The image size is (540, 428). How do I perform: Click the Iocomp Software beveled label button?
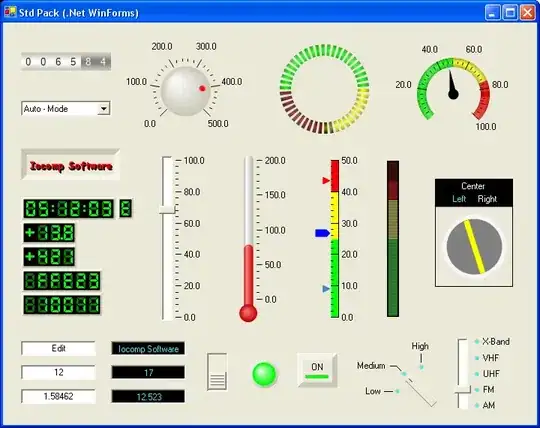click(71, 165)
